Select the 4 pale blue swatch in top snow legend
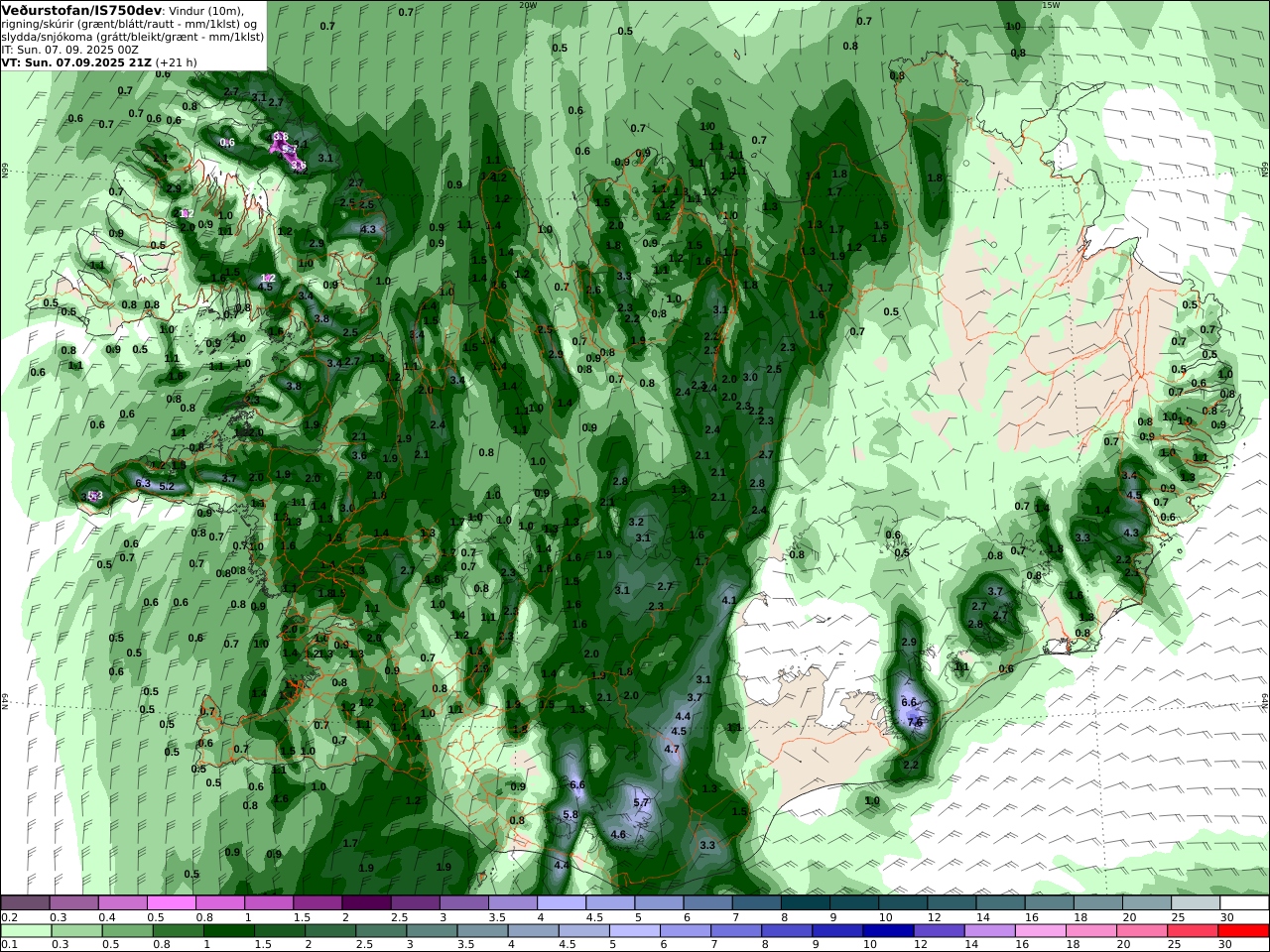 pyautogui.click(x=561, y=902)
